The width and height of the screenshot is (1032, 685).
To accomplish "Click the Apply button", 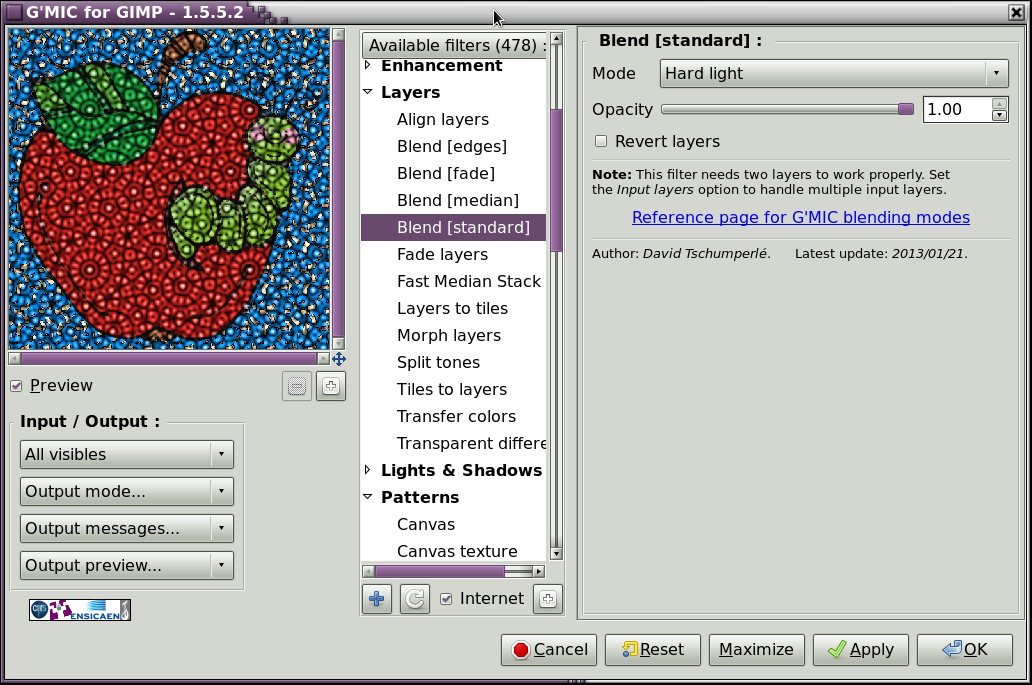I will click(861, 649).
